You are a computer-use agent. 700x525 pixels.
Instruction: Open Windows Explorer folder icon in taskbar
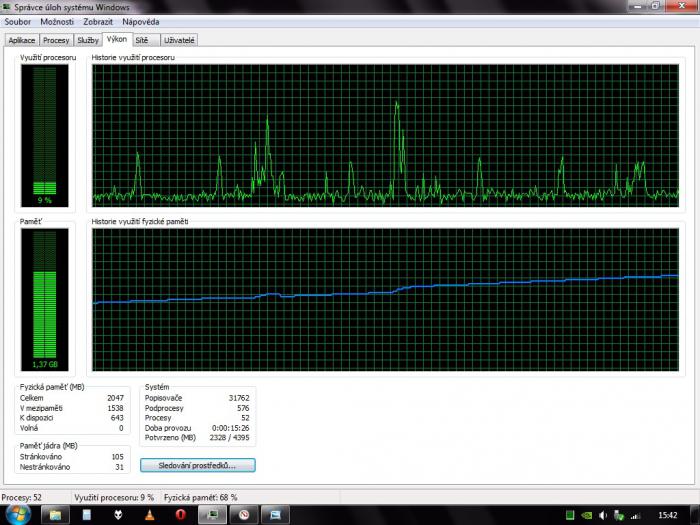click(55, 515)
